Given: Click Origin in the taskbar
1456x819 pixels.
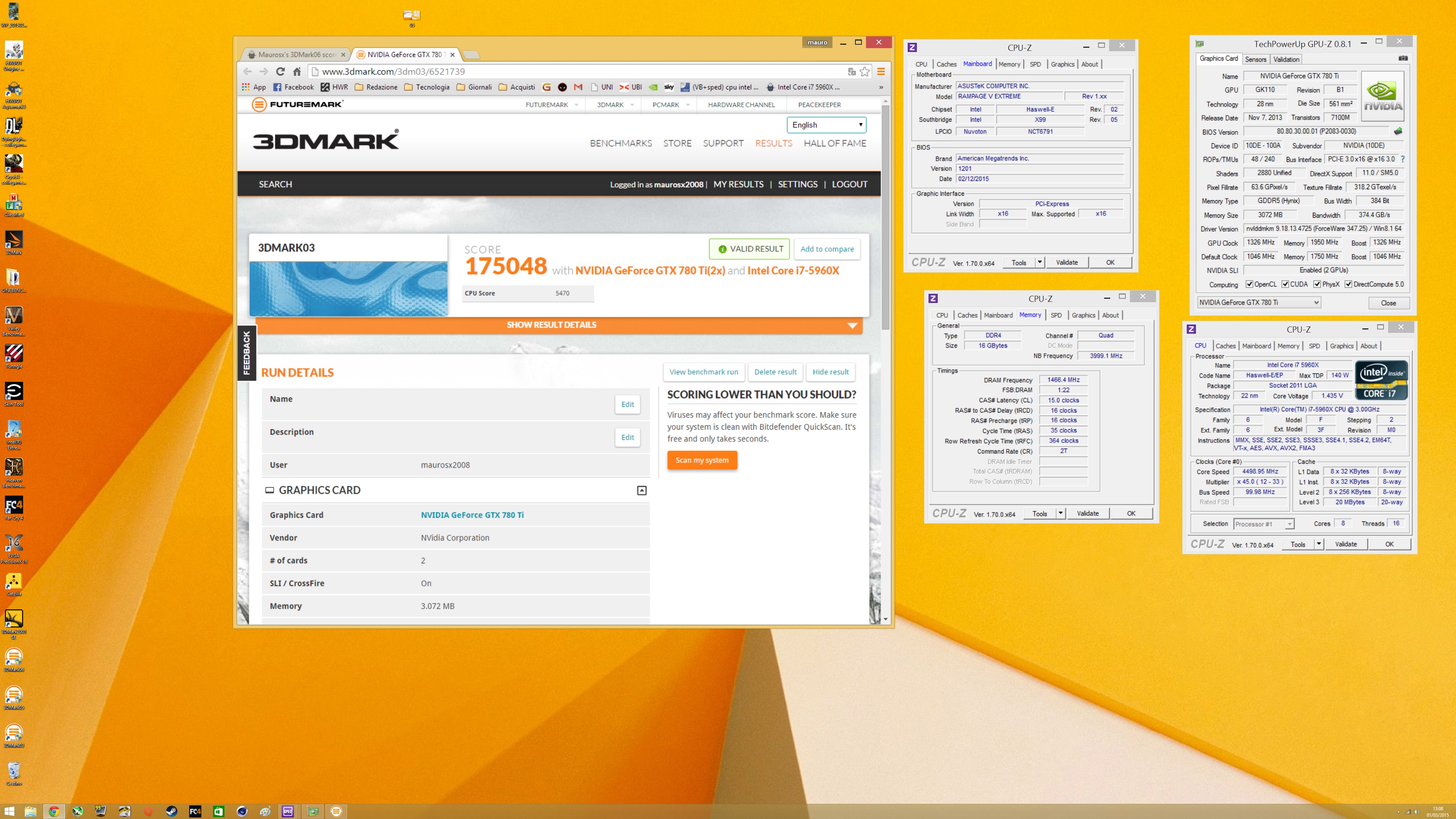Looking at the screenshot, I should point(148,811).
